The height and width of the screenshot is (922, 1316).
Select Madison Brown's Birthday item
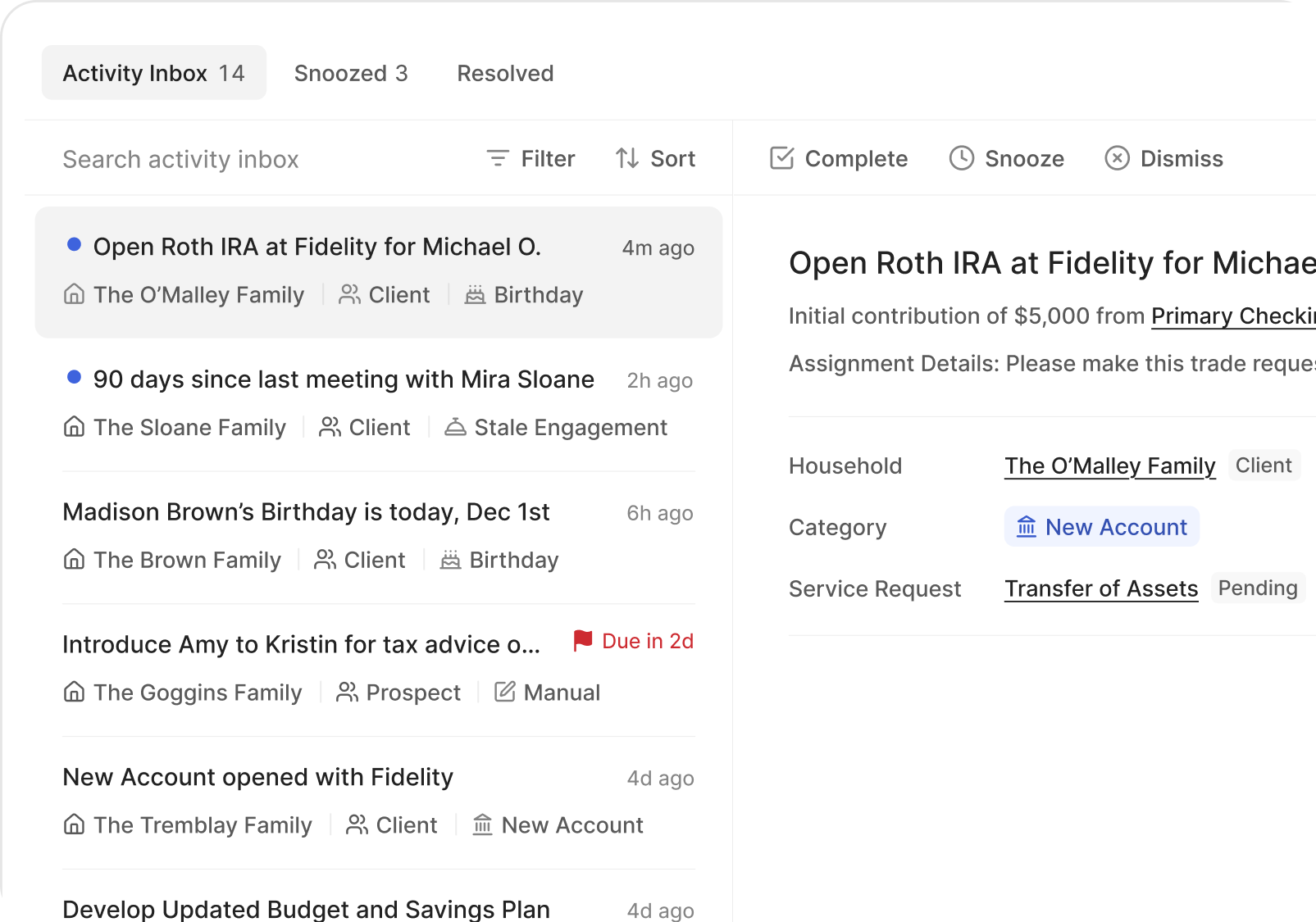pos(379,537)
